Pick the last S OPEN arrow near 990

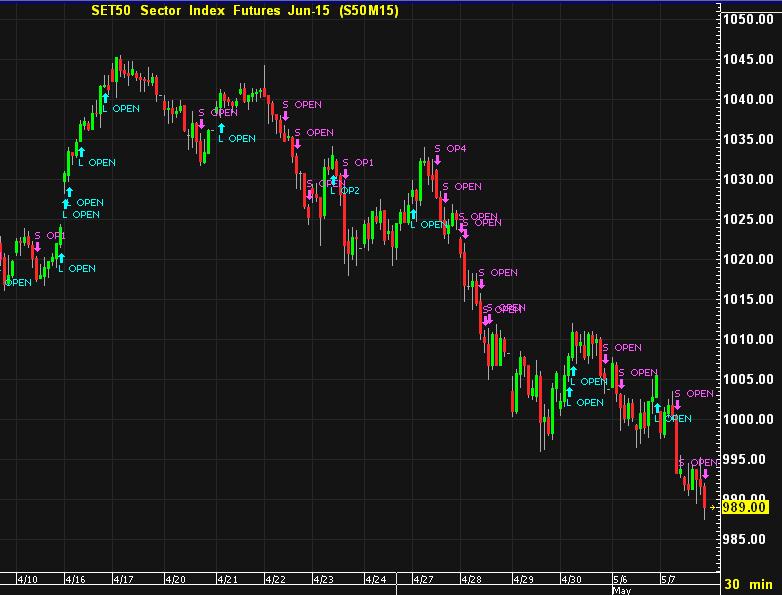704,473
